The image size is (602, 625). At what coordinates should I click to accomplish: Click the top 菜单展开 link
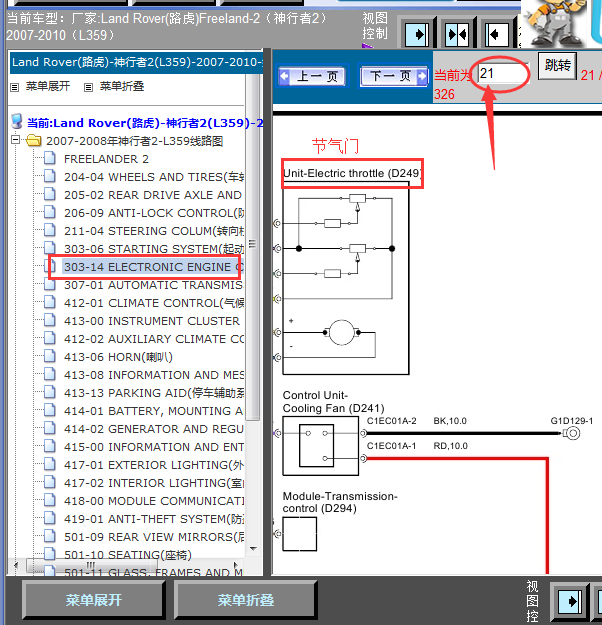(48, 86)
